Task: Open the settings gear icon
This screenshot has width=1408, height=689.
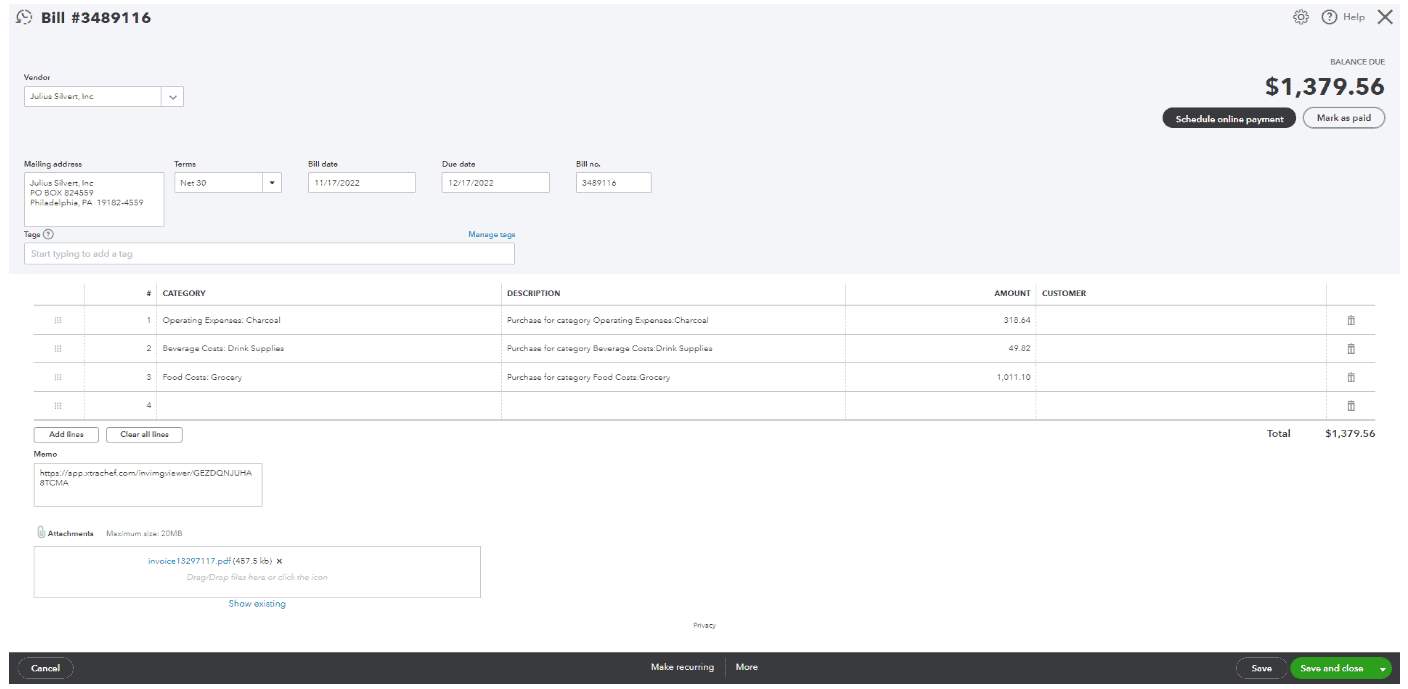Action: 1301,17
